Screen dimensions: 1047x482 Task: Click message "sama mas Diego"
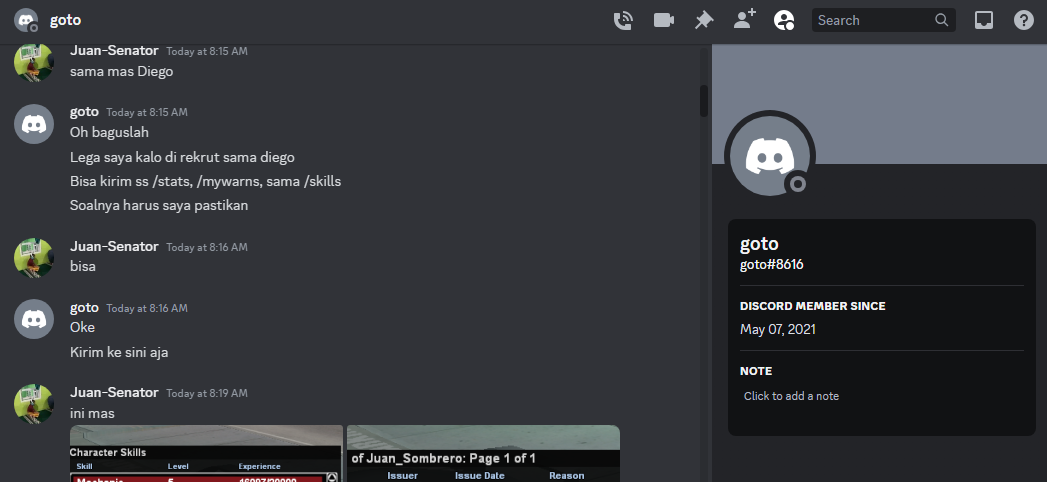point(122,71)
